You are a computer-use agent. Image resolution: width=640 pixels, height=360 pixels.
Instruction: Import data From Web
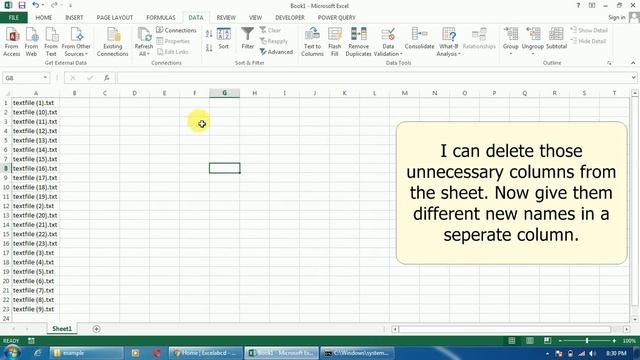31,42
